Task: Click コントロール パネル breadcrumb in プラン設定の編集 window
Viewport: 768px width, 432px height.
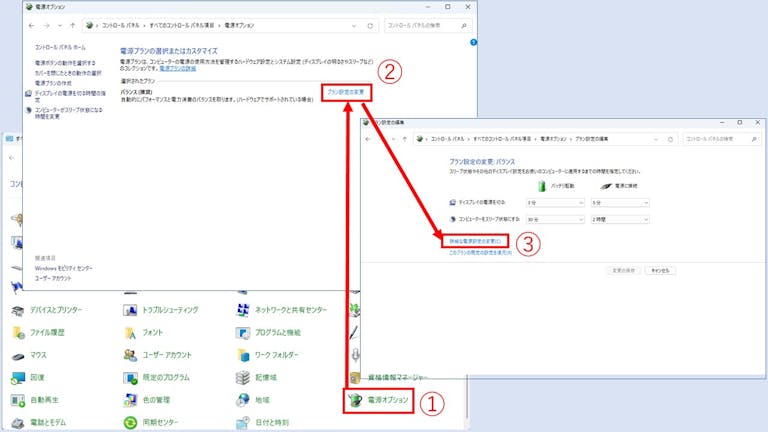Action: pos(448,139)
